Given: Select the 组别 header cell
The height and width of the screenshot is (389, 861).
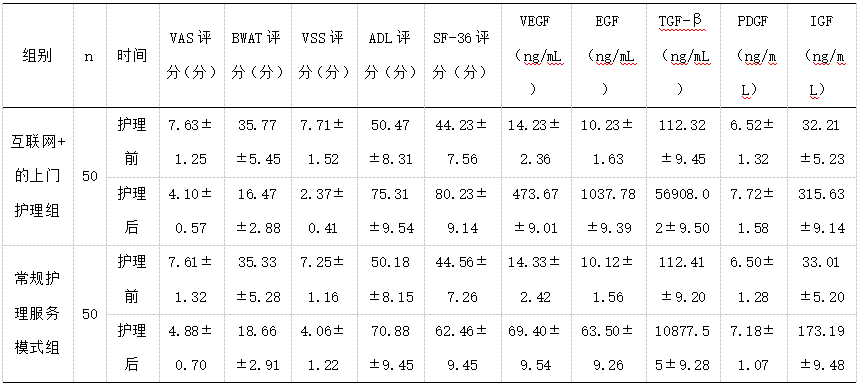Looking at the screenshot, I should click(37, 55).
